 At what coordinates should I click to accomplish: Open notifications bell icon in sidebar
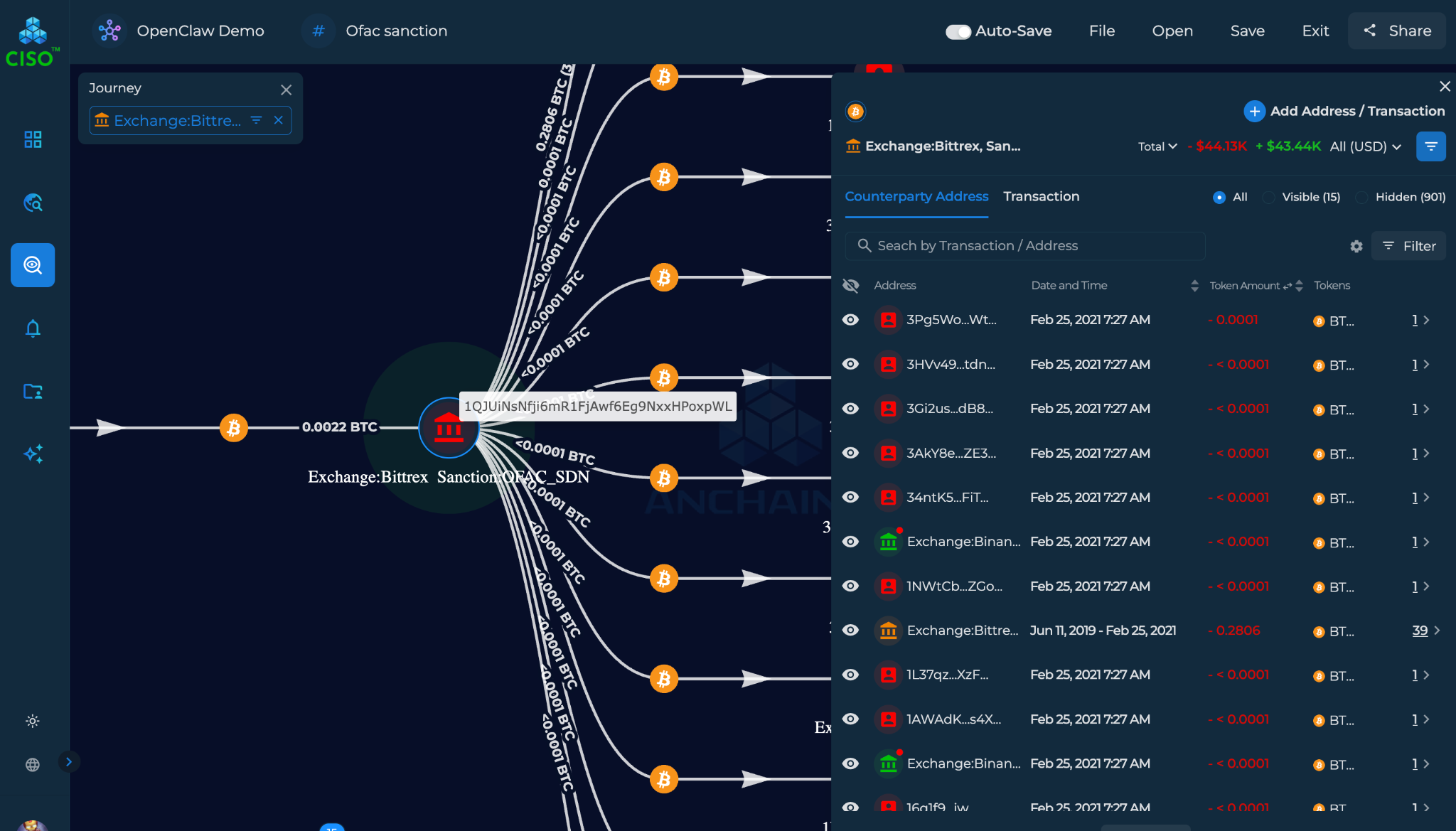33,328
